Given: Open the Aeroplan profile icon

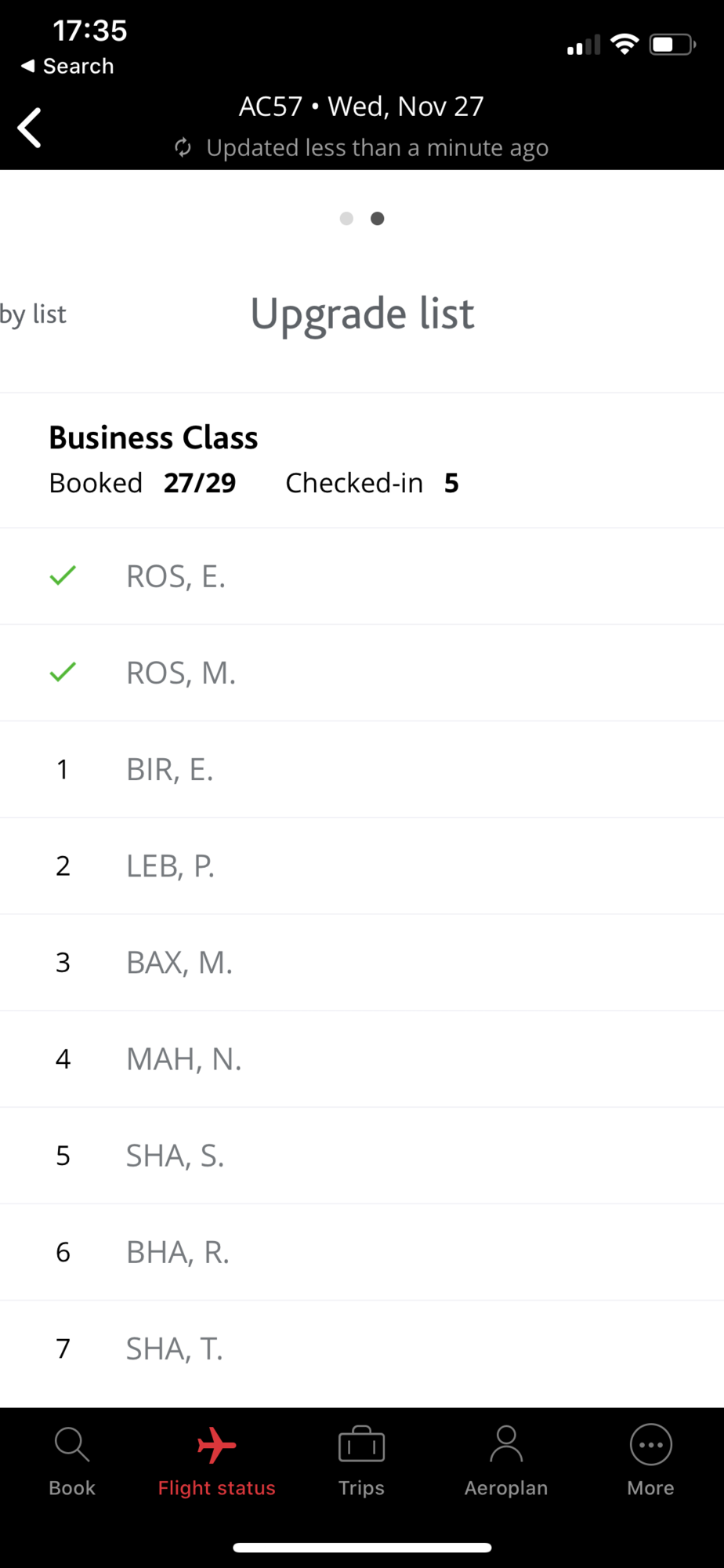Looking at the screenshot, I should pos(506,1445).
